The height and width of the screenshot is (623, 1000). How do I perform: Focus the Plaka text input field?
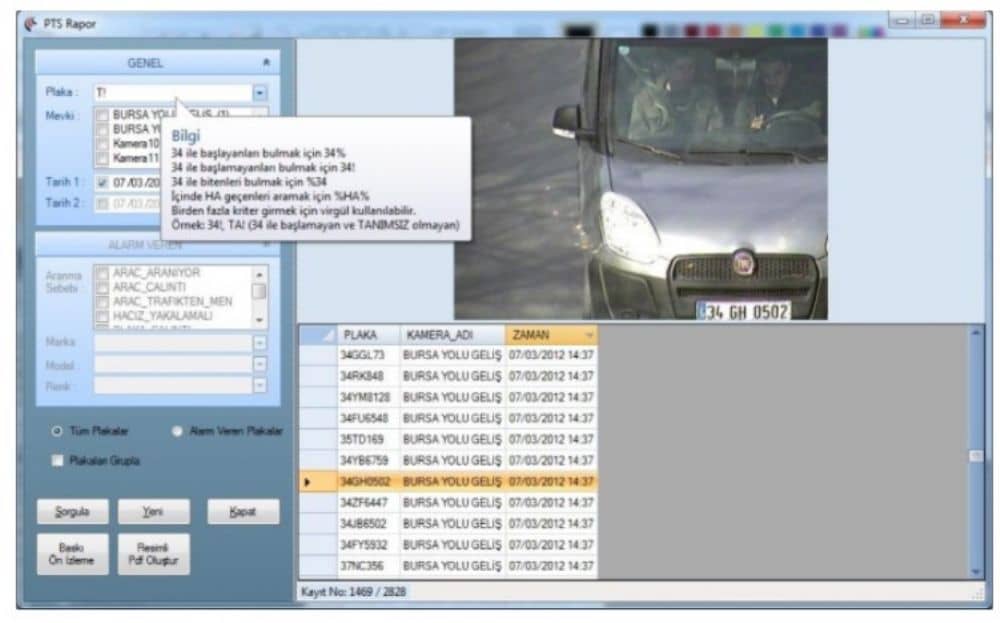click(173, 93)
